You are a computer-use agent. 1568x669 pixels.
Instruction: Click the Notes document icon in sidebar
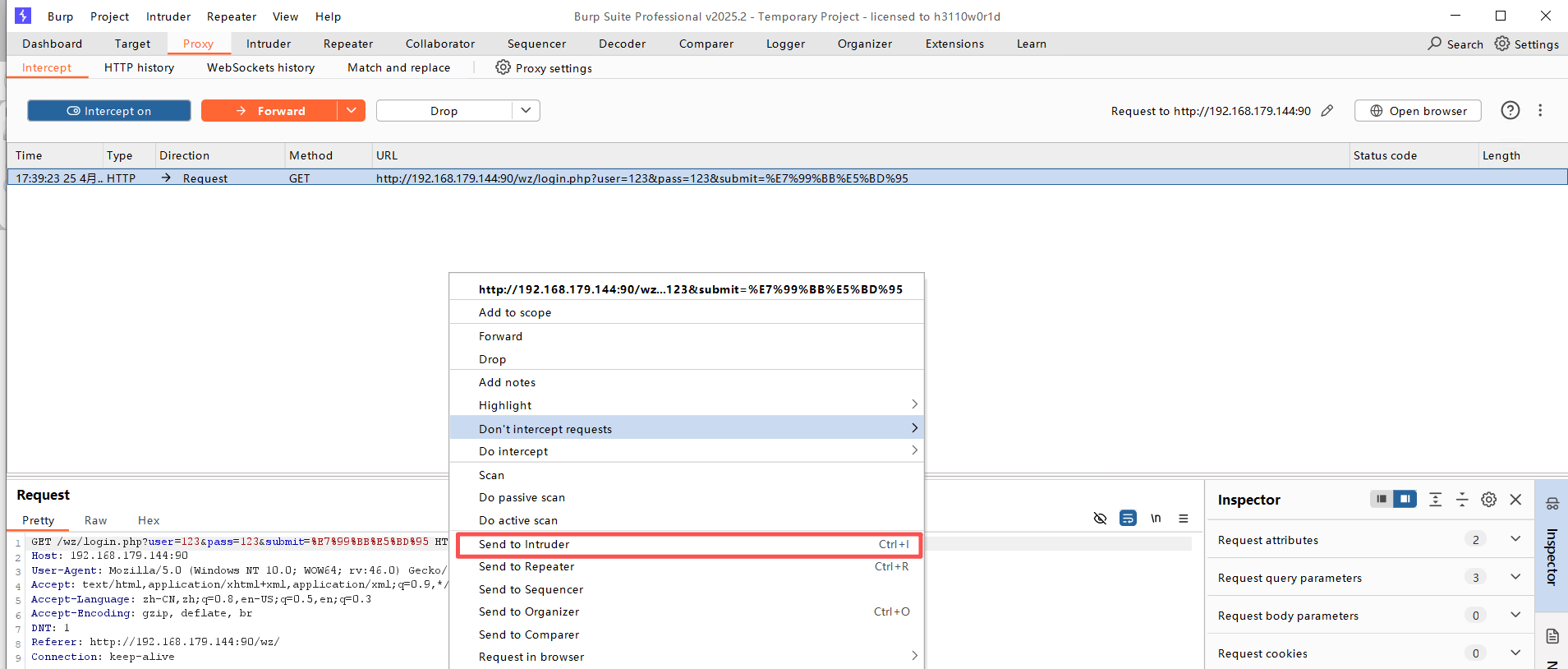coord(1552,636)
